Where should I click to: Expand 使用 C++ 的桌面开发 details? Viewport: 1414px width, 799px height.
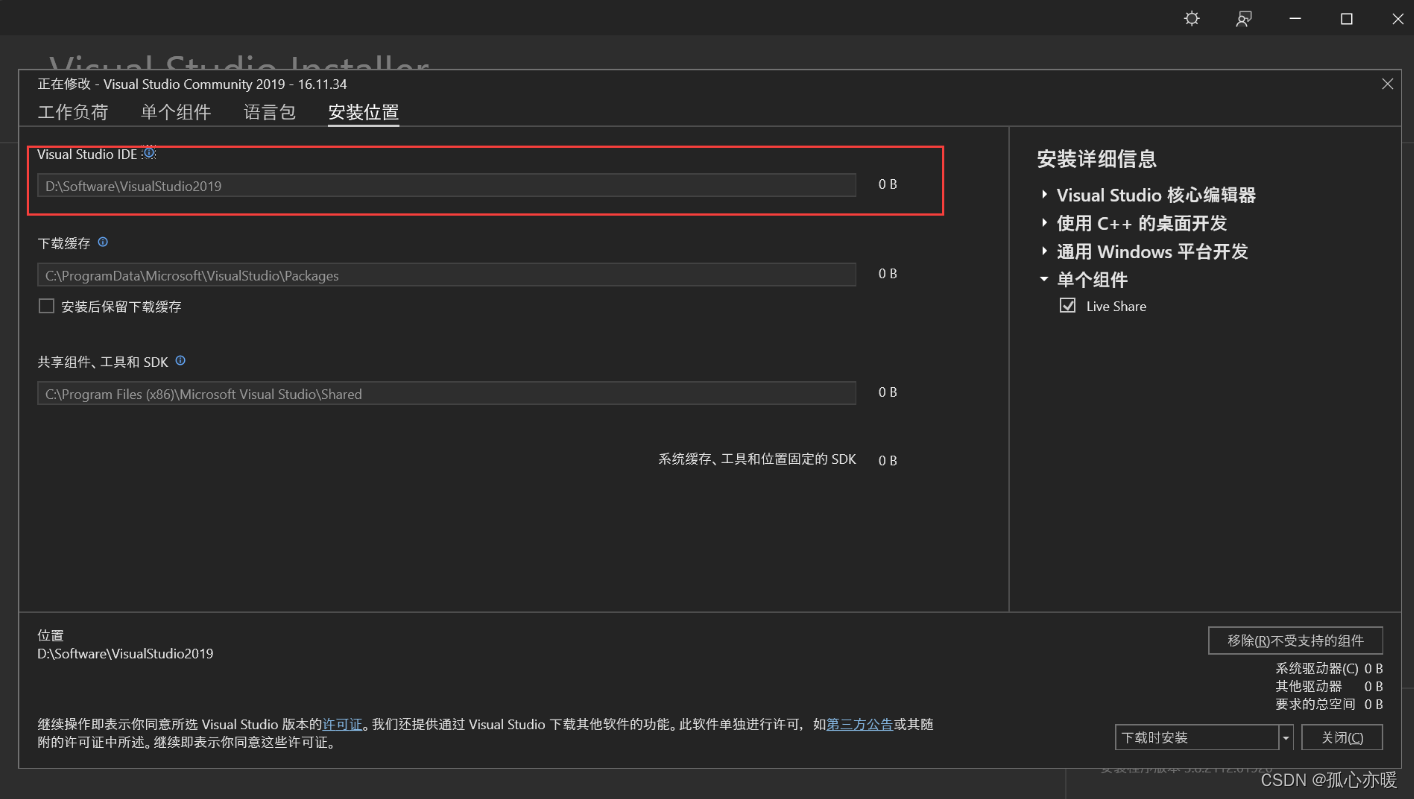click(1044, 223)
